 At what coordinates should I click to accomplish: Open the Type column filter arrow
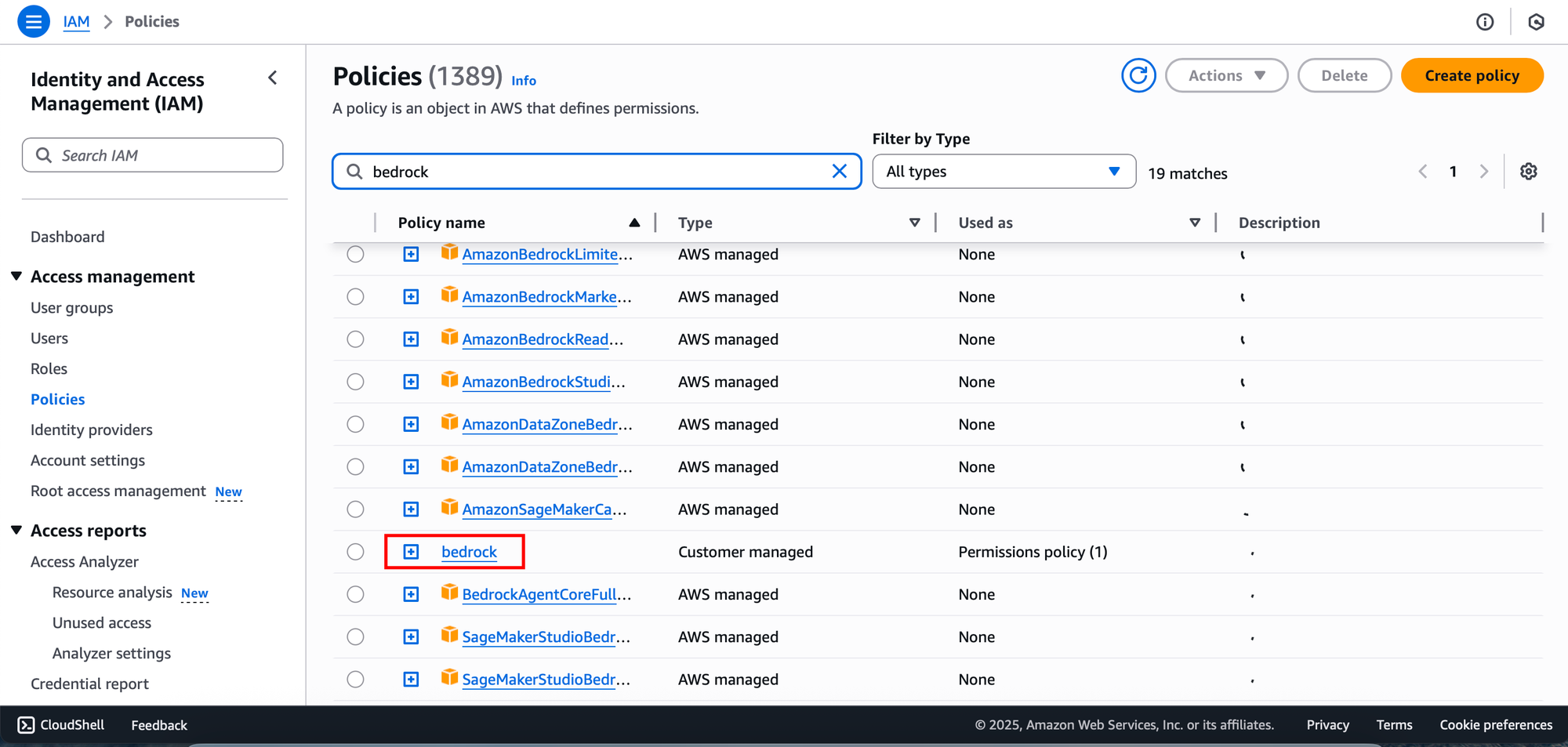(x=914, y=223)
